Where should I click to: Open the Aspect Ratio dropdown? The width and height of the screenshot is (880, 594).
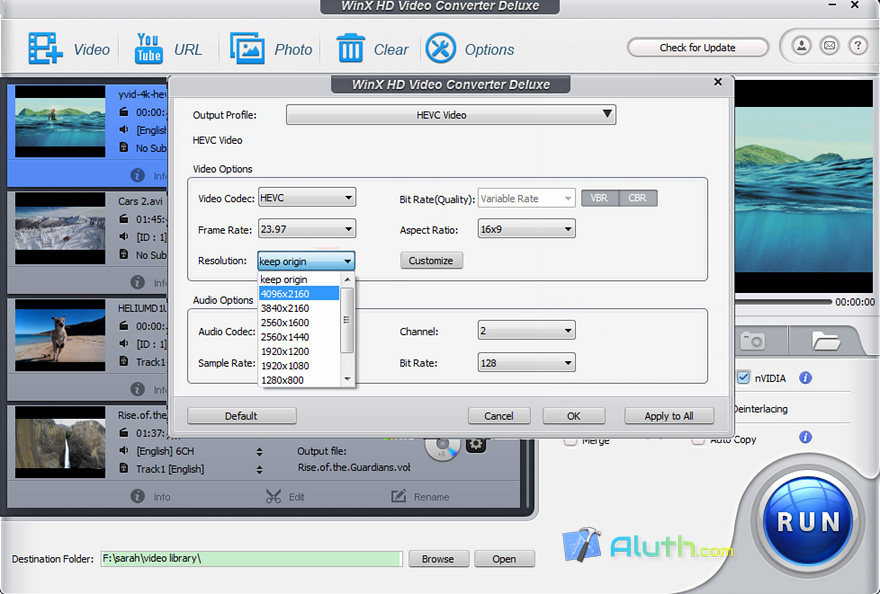[526, 229]
